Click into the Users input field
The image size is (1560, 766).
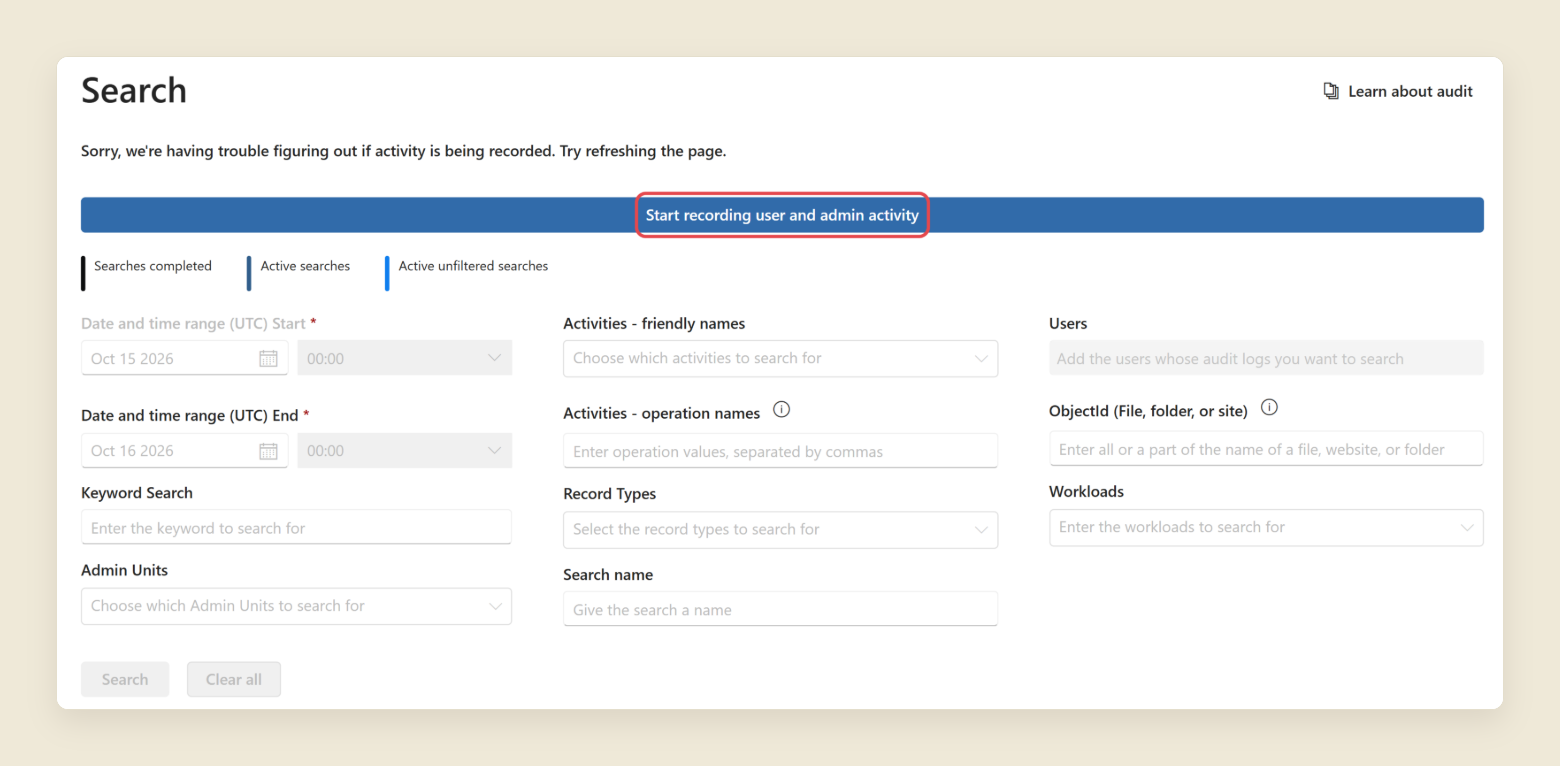tap(1266, 358)
